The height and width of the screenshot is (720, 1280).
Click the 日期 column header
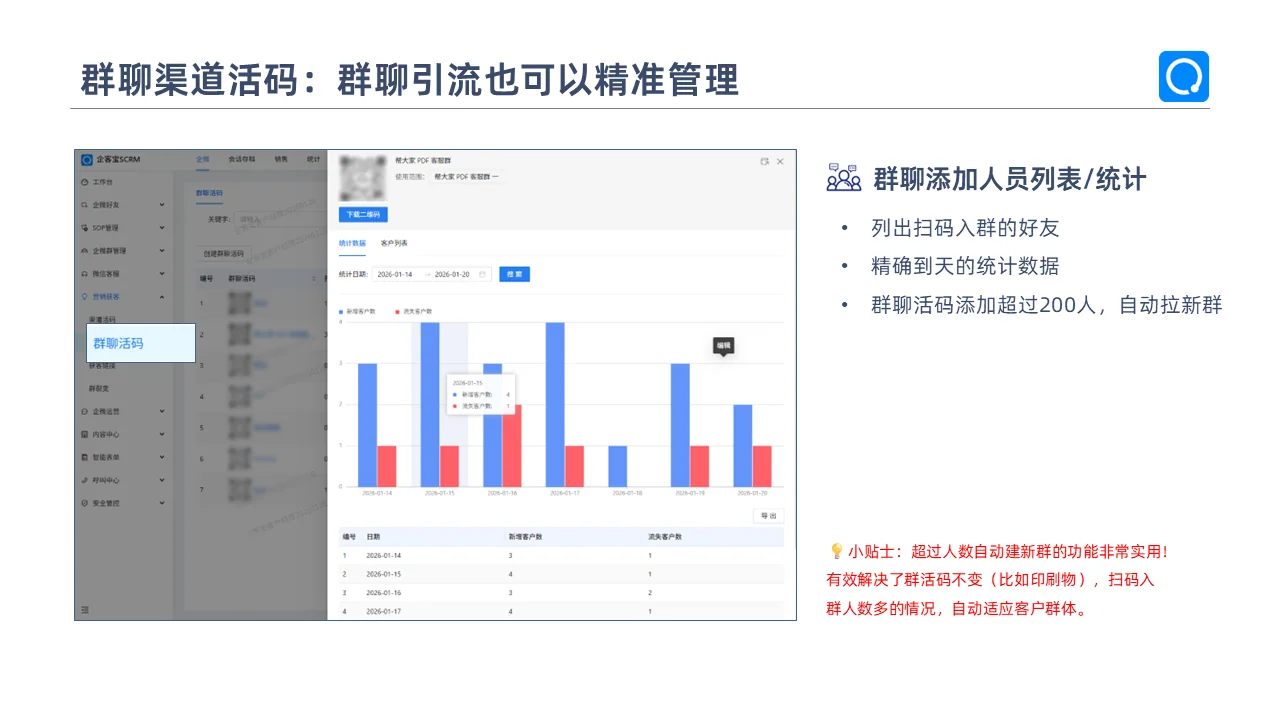coord(373,537)
